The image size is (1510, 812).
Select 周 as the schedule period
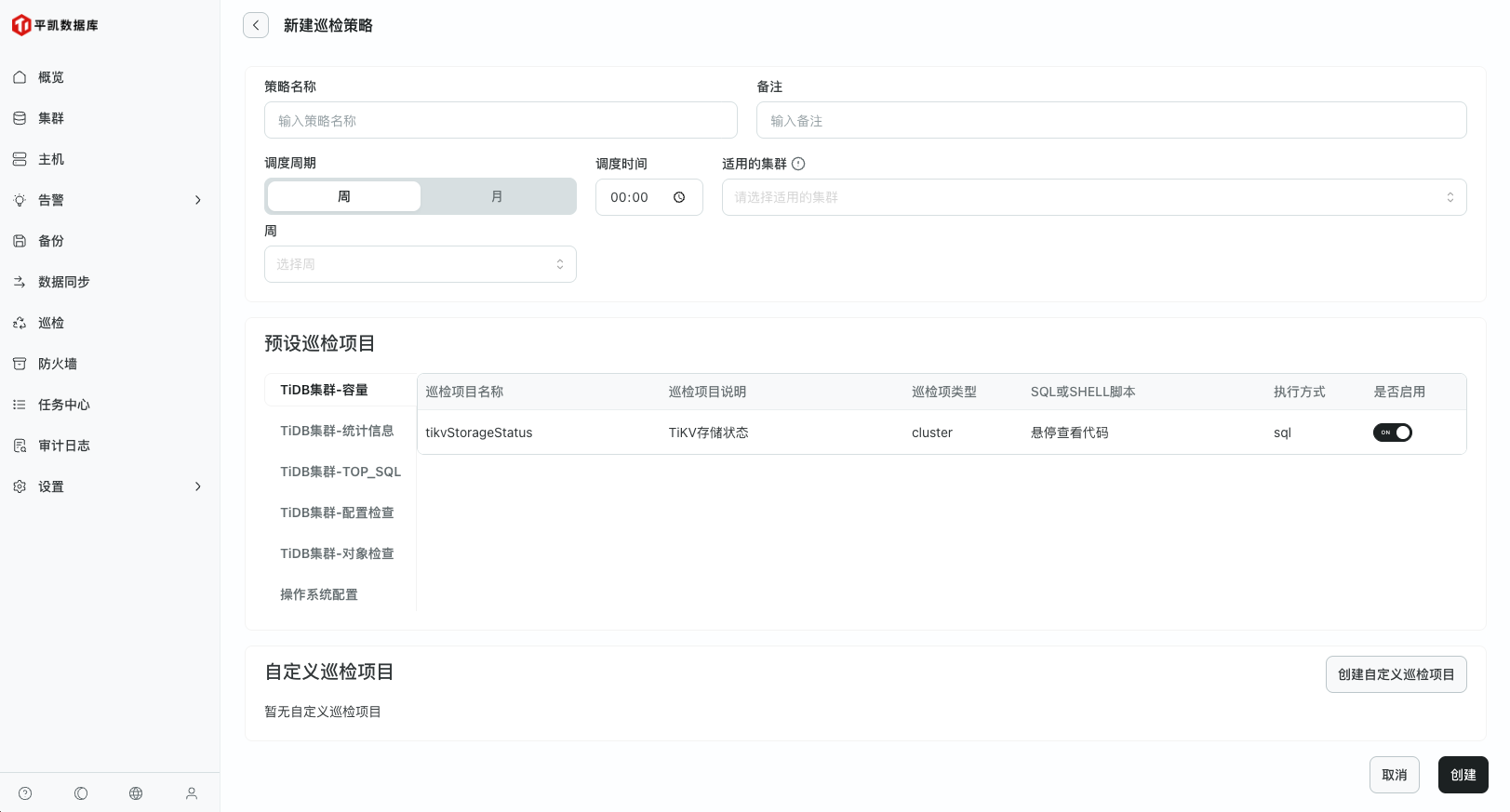(x=343, y=196)
